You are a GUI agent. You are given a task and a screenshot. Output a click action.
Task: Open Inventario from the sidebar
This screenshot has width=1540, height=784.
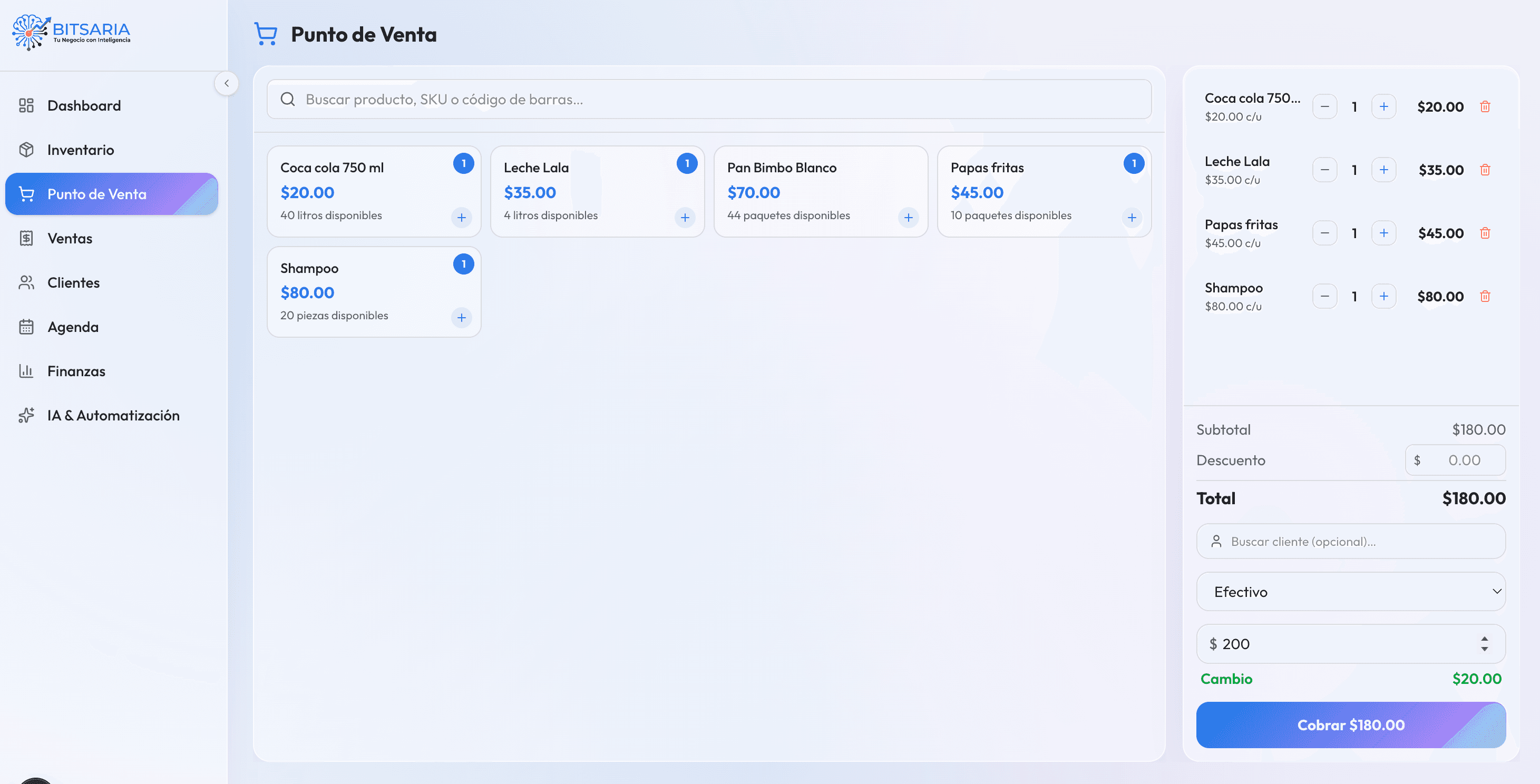(80, 150)
